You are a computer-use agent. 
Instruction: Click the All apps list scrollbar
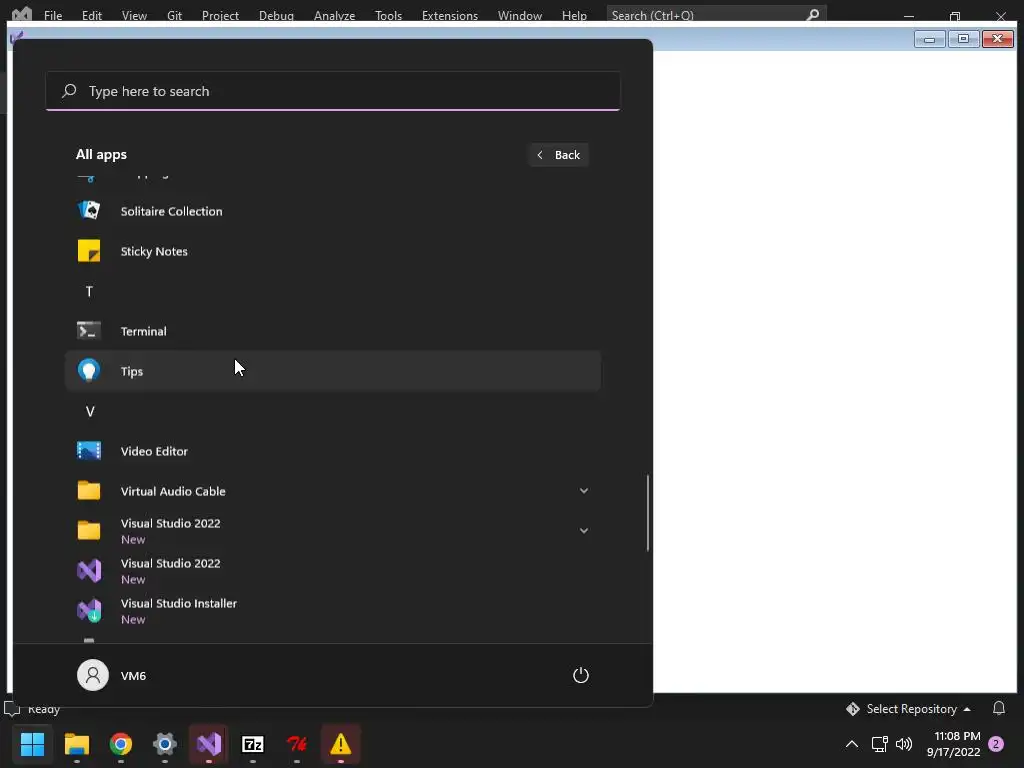click(648, 513)
